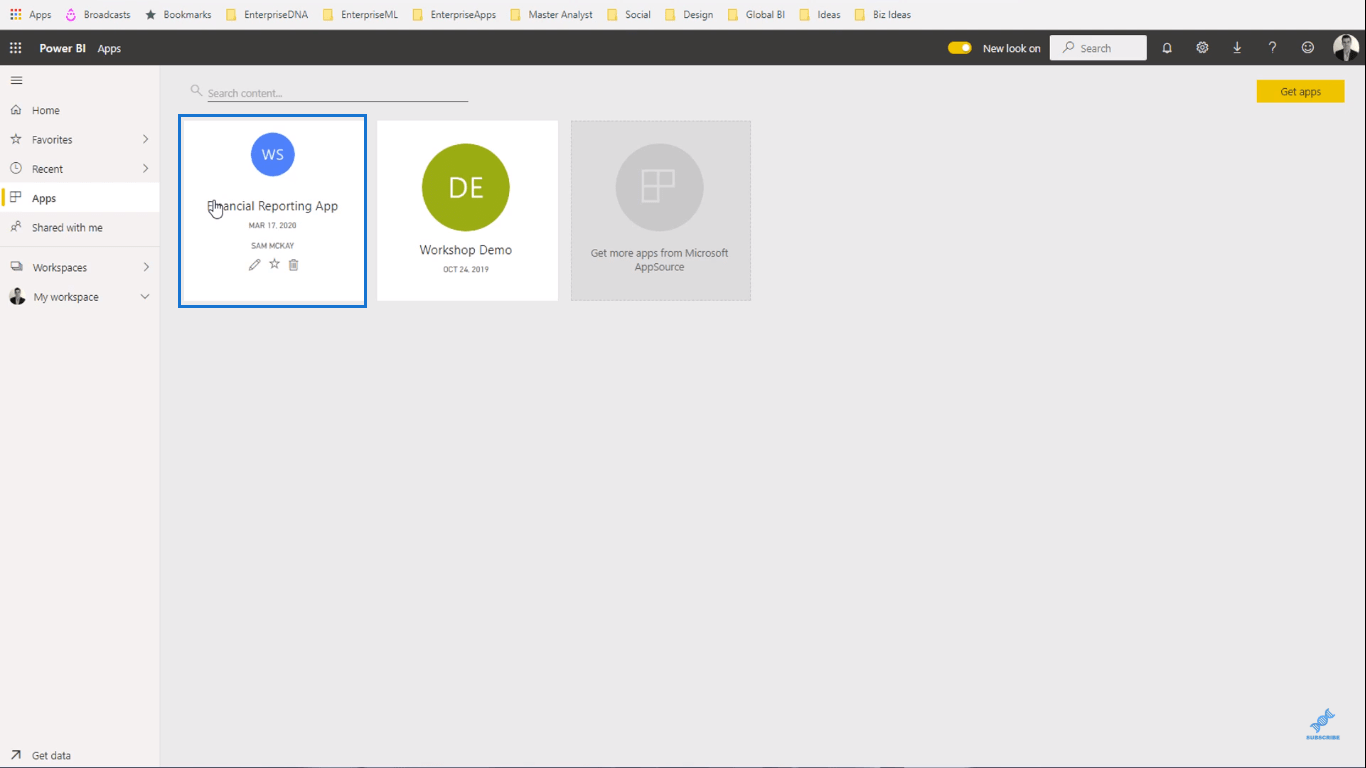This screenshot has width=1366, height=768.
Task: Open the Design bookmark folder
Action: pyautogui.click(x=689, y=15)
